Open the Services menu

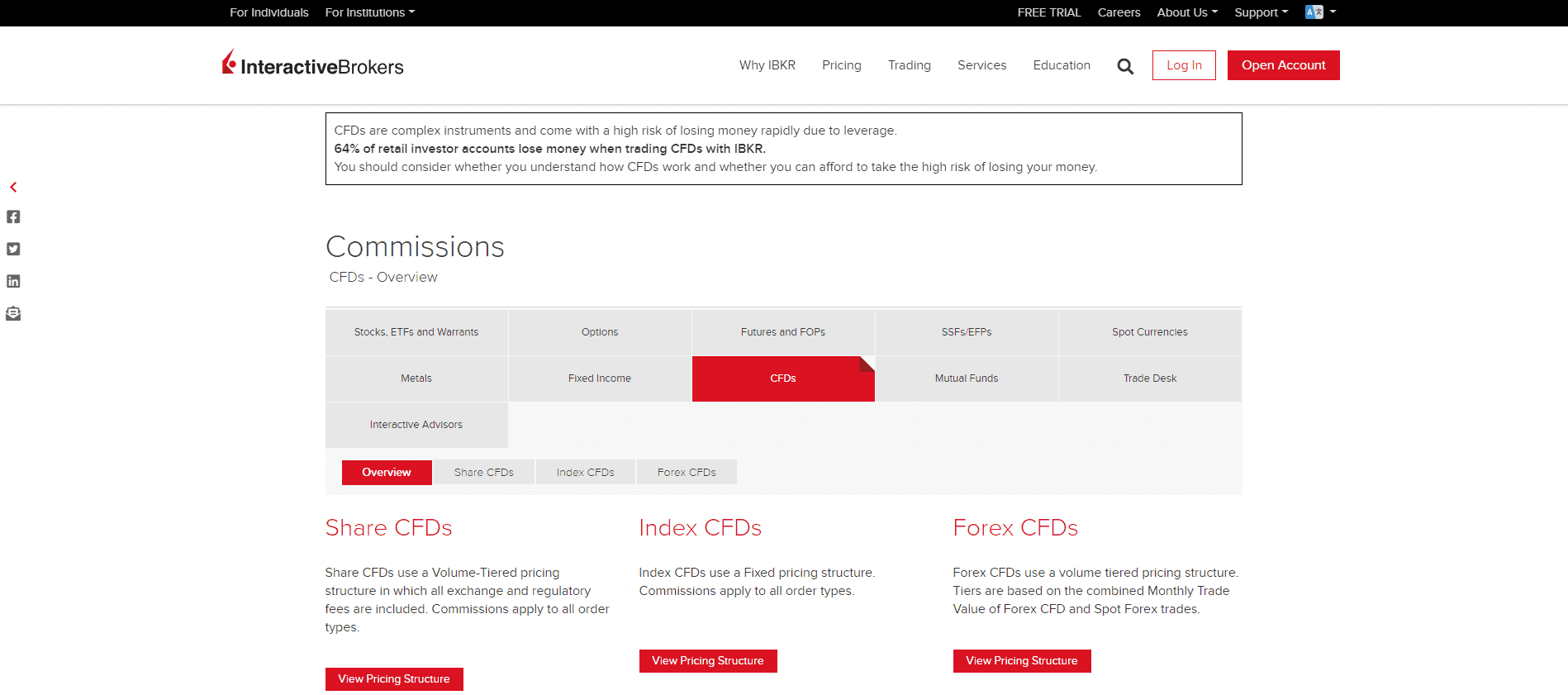(x=982, y=65)
